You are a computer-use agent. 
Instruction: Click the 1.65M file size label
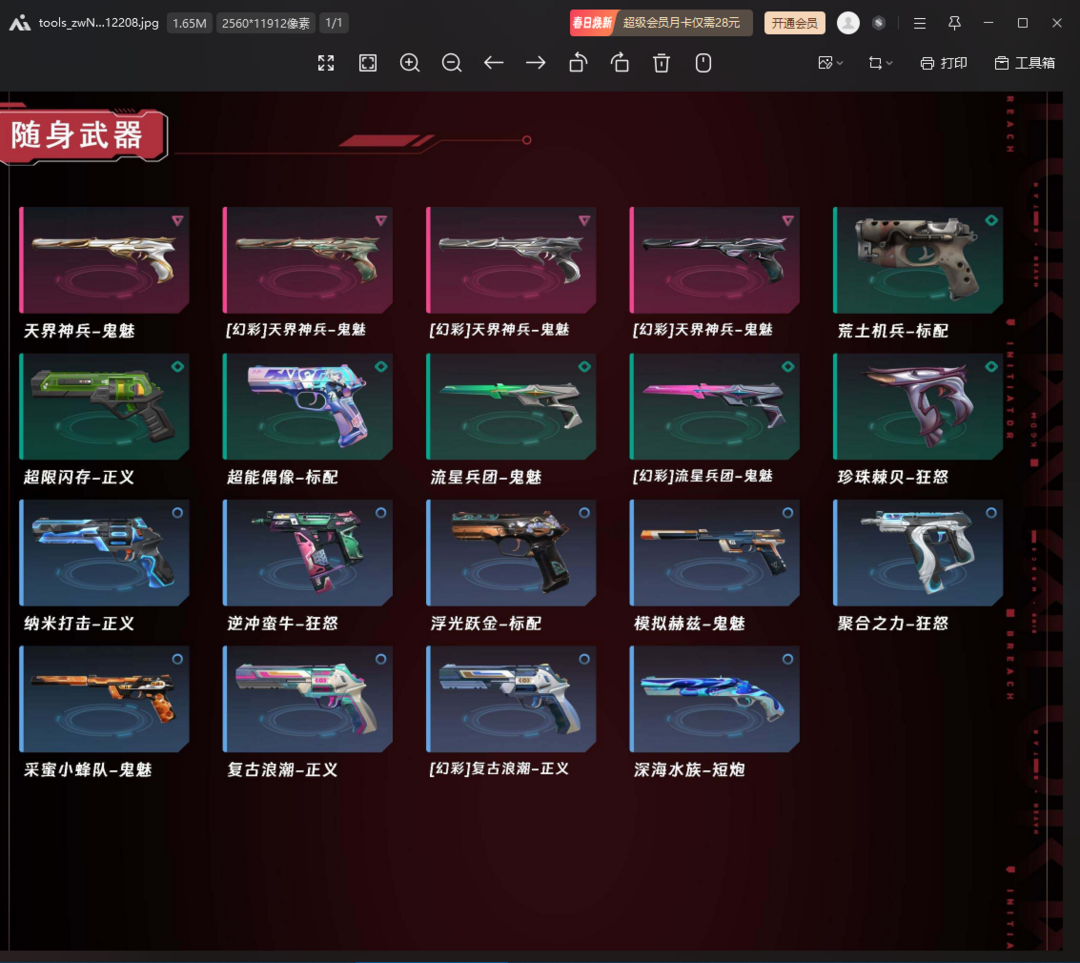click(x=189, y=23)
